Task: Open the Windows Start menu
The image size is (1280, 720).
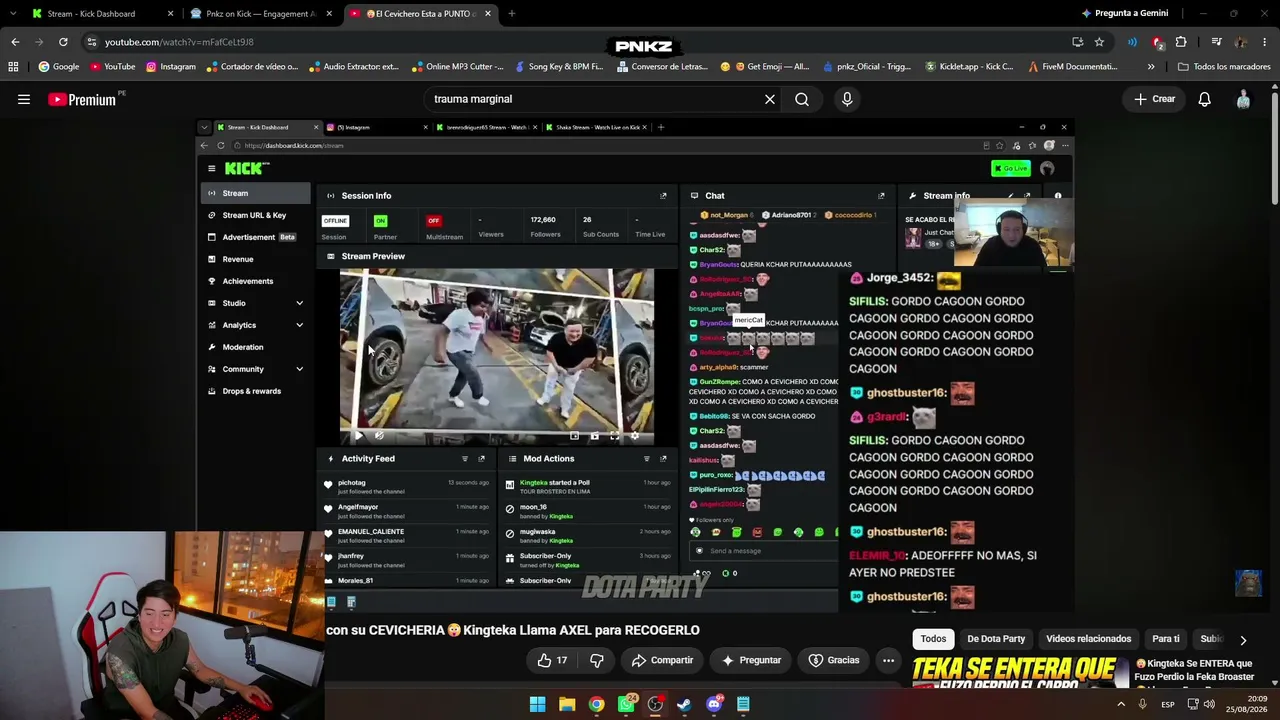Action: [538, 704]
